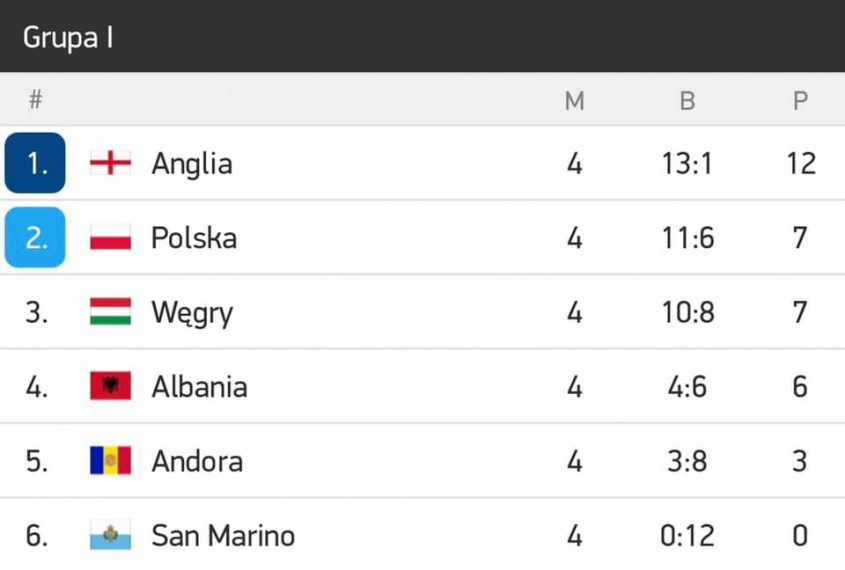Select the Węgry team name
The image size is (845, 570).
(192, 313)
